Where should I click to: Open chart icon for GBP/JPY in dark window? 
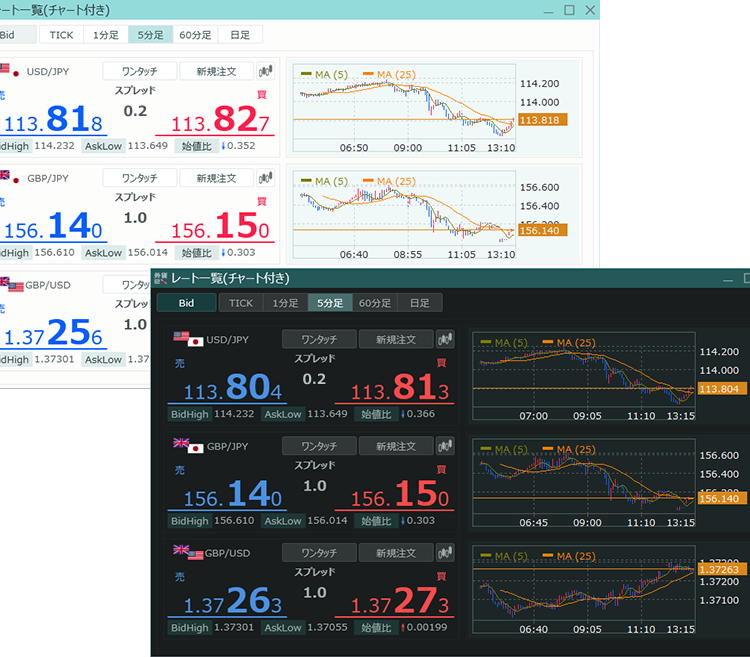(446, 446)
